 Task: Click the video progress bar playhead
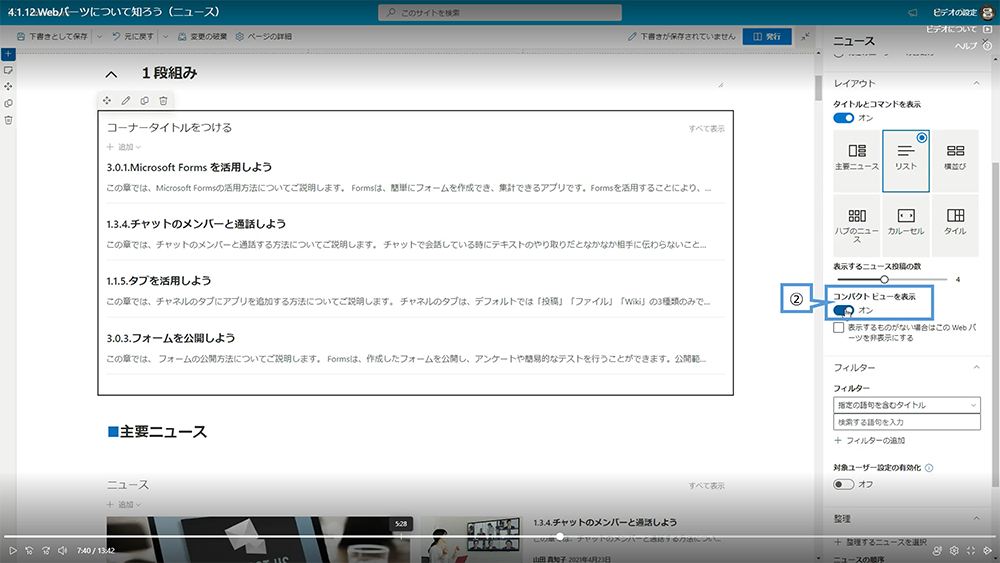coord(559,537)
